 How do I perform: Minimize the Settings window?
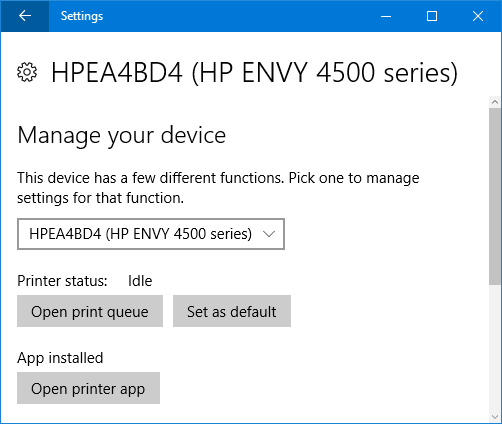pos(386,16)
